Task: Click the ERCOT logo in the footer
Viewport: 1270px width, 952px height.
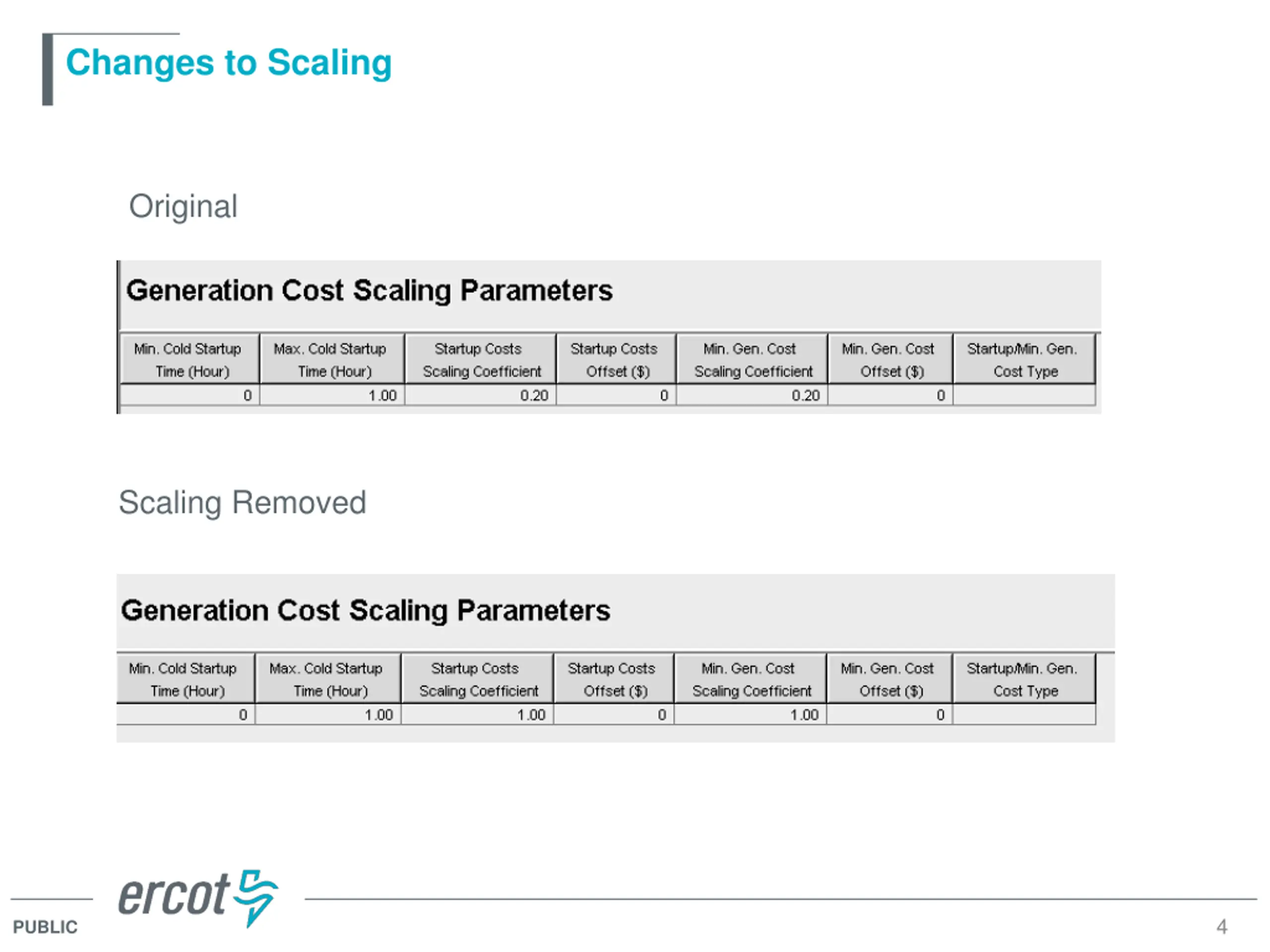Action: coord(198,898)
